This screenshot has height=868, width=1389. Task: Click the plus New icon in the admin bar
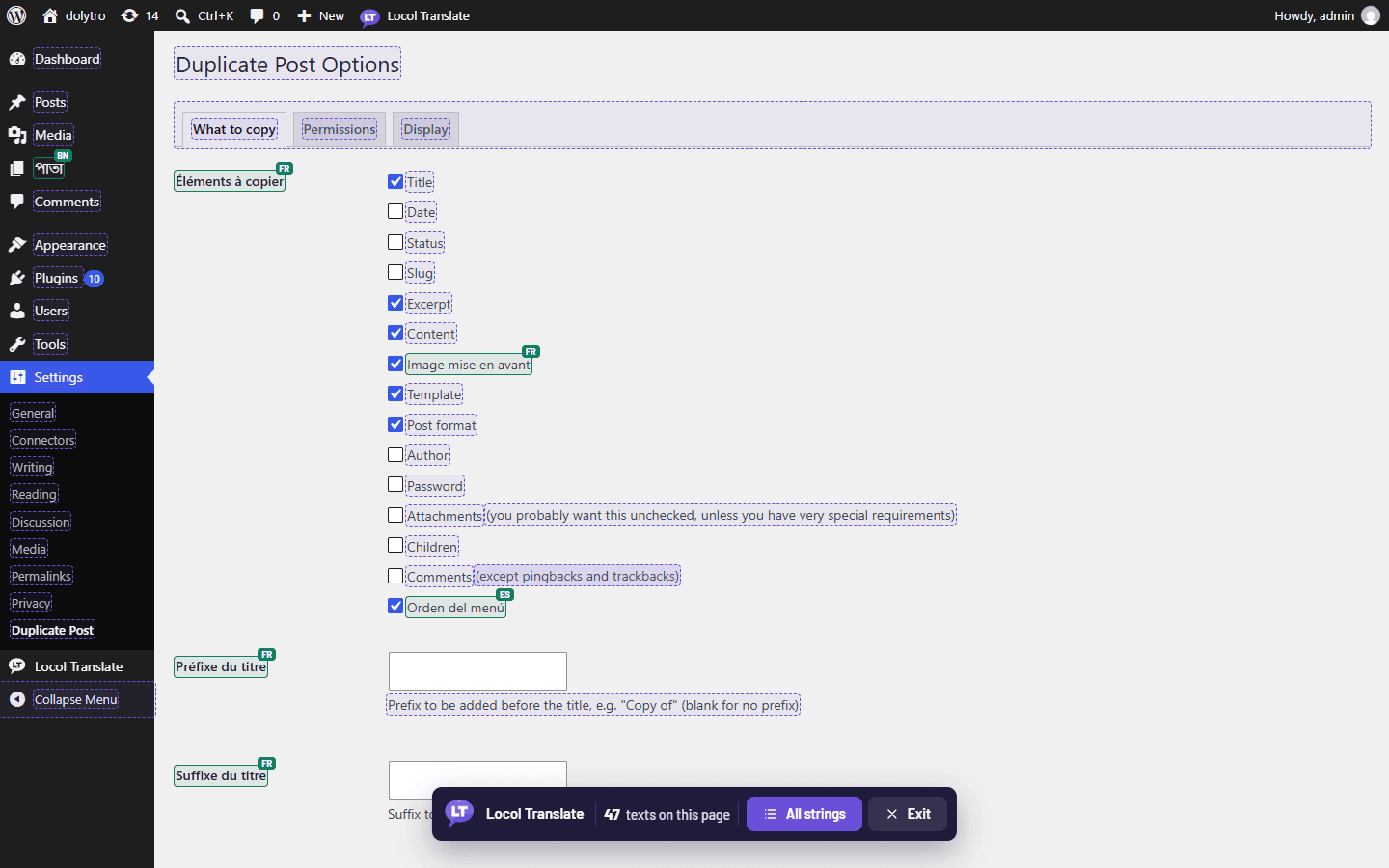click(304, 15)
